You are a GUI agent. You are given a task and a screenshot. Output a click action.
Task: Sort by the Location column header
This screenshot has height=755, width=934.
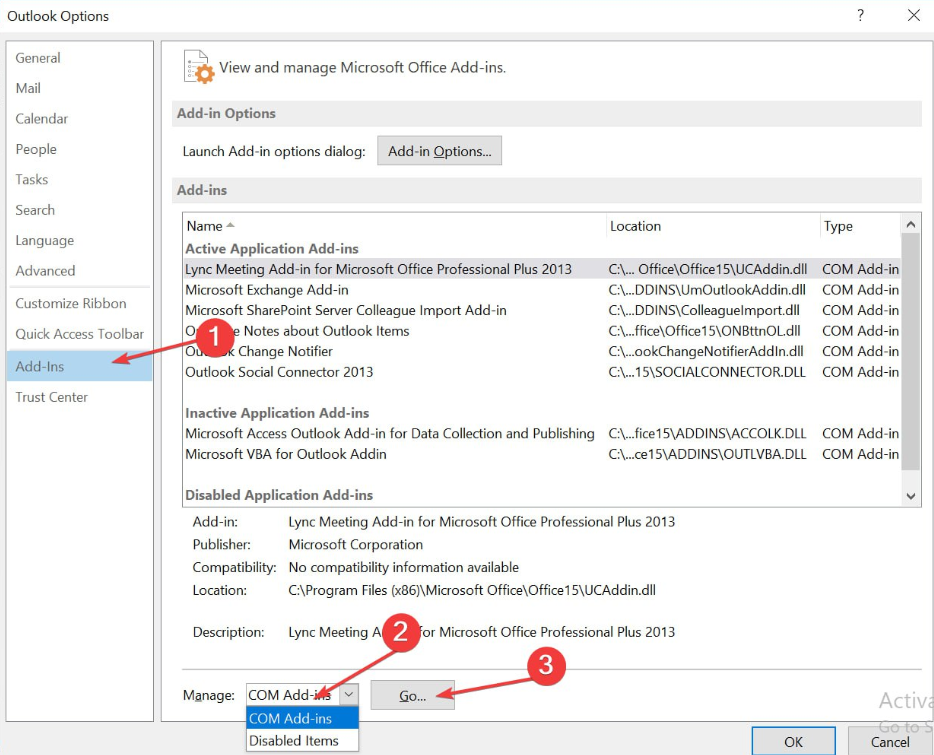[713, 226]
